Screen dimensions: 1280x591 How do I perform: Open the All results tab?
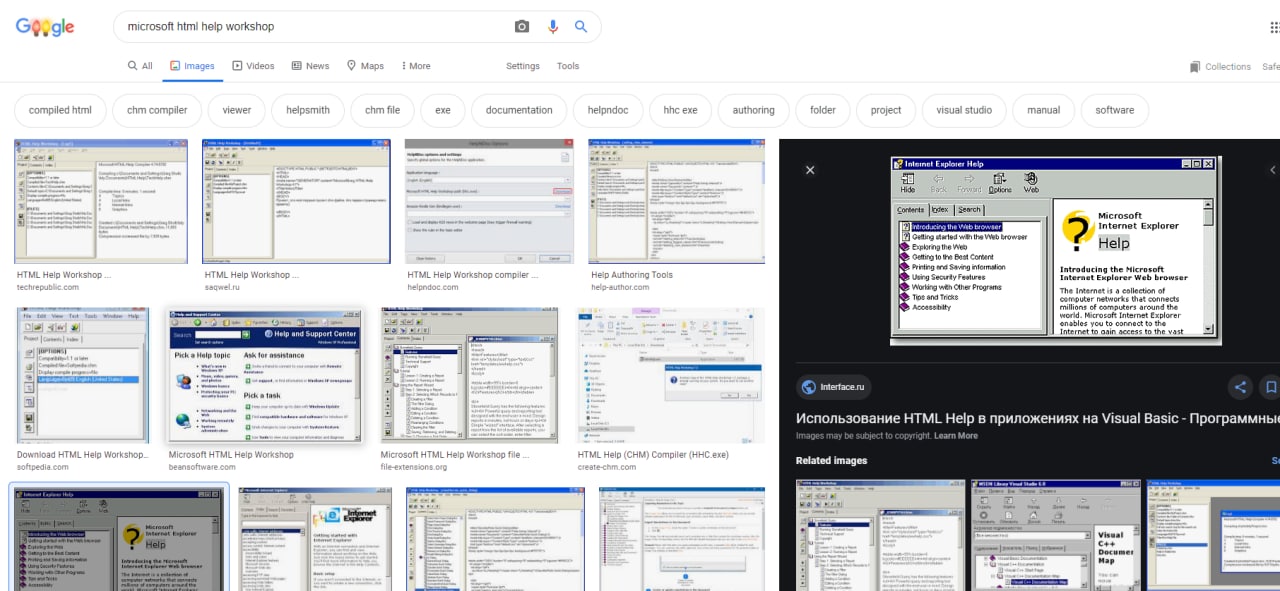tap(140, 66)
